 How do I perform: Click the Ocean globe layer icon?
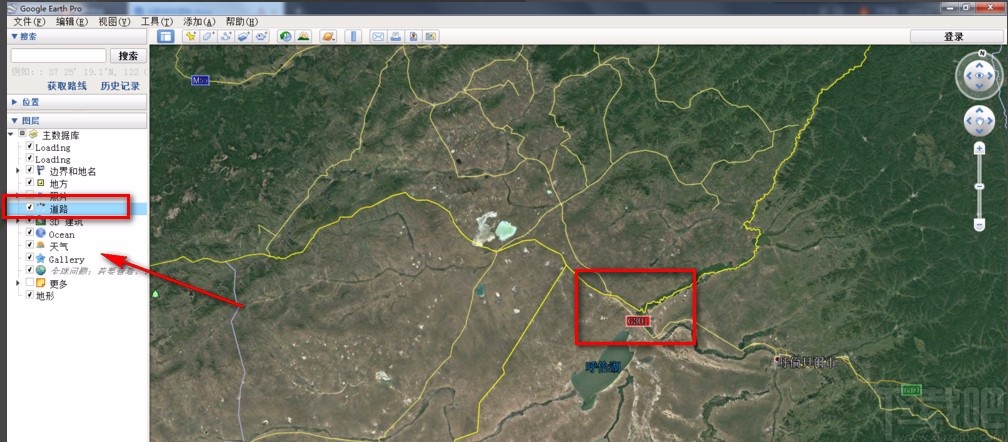[40, 234]
